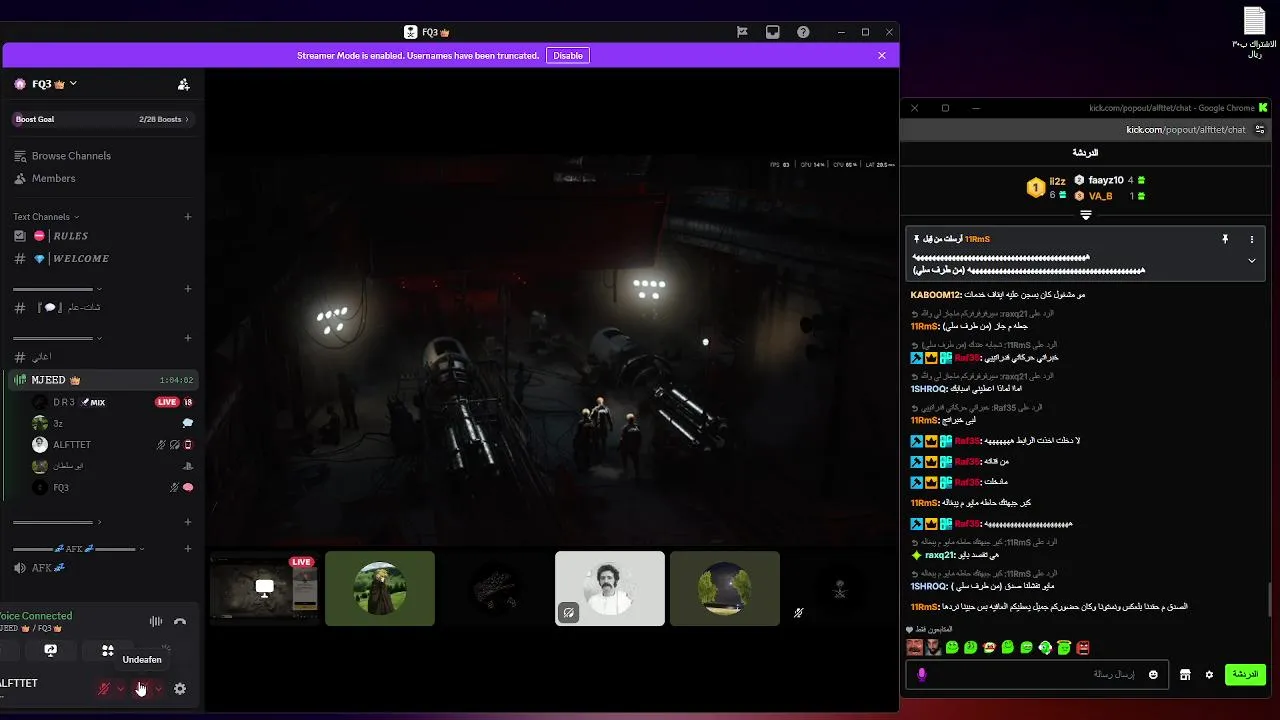
Task: Open VA_B leaderboard entry
Action: (1109, 196)
